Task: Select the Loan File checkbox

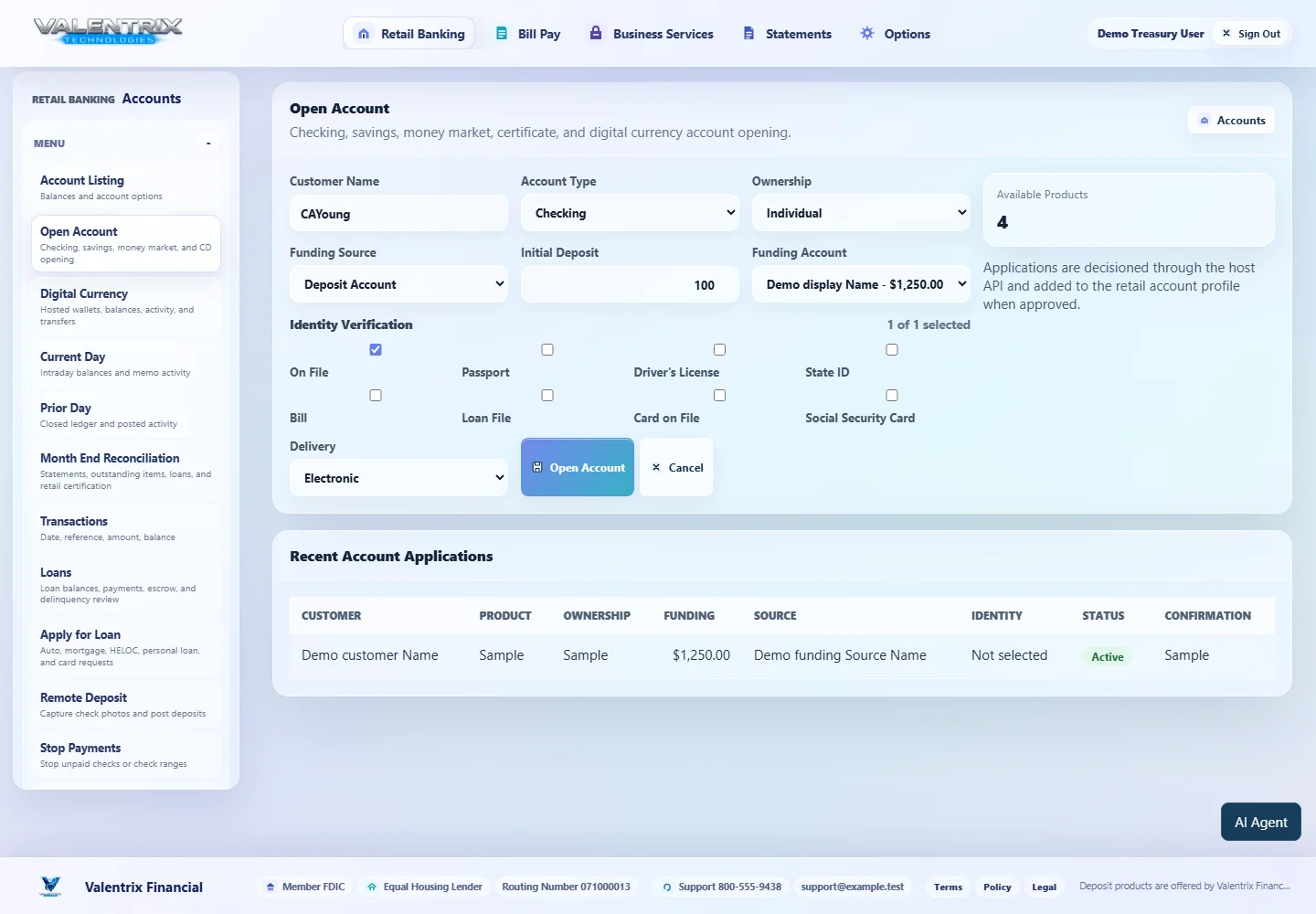Action: [547, 395]
